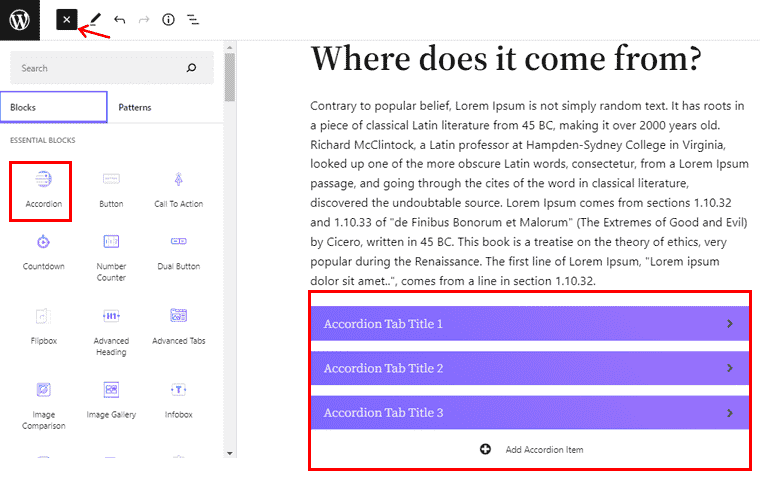The width and height of the screenshot is (760, 480).
Task: Click the scrollbar up arrow
Action: point(230,48)
